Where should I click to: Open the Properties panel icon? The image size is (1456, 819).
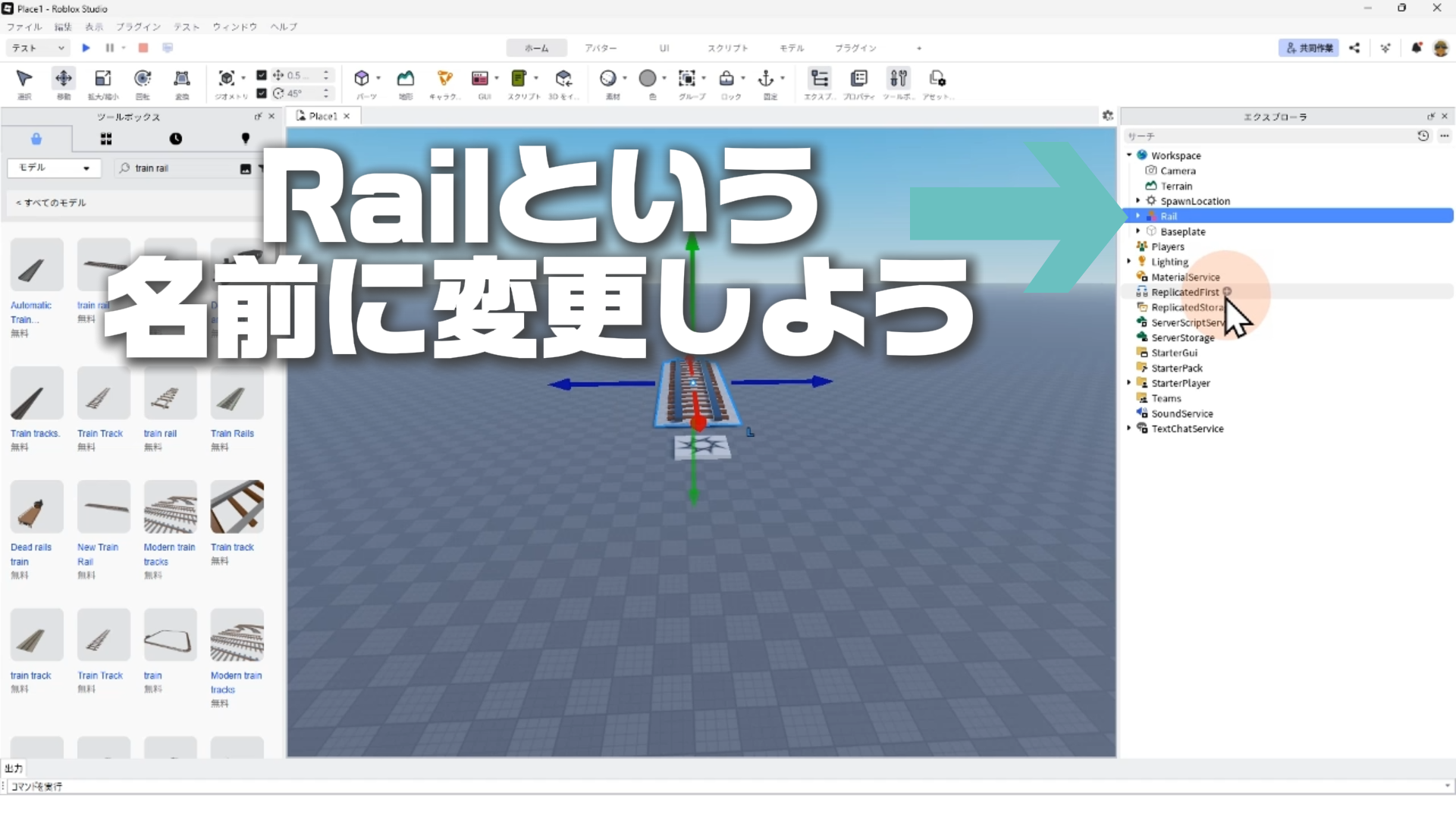coord(858,79)
